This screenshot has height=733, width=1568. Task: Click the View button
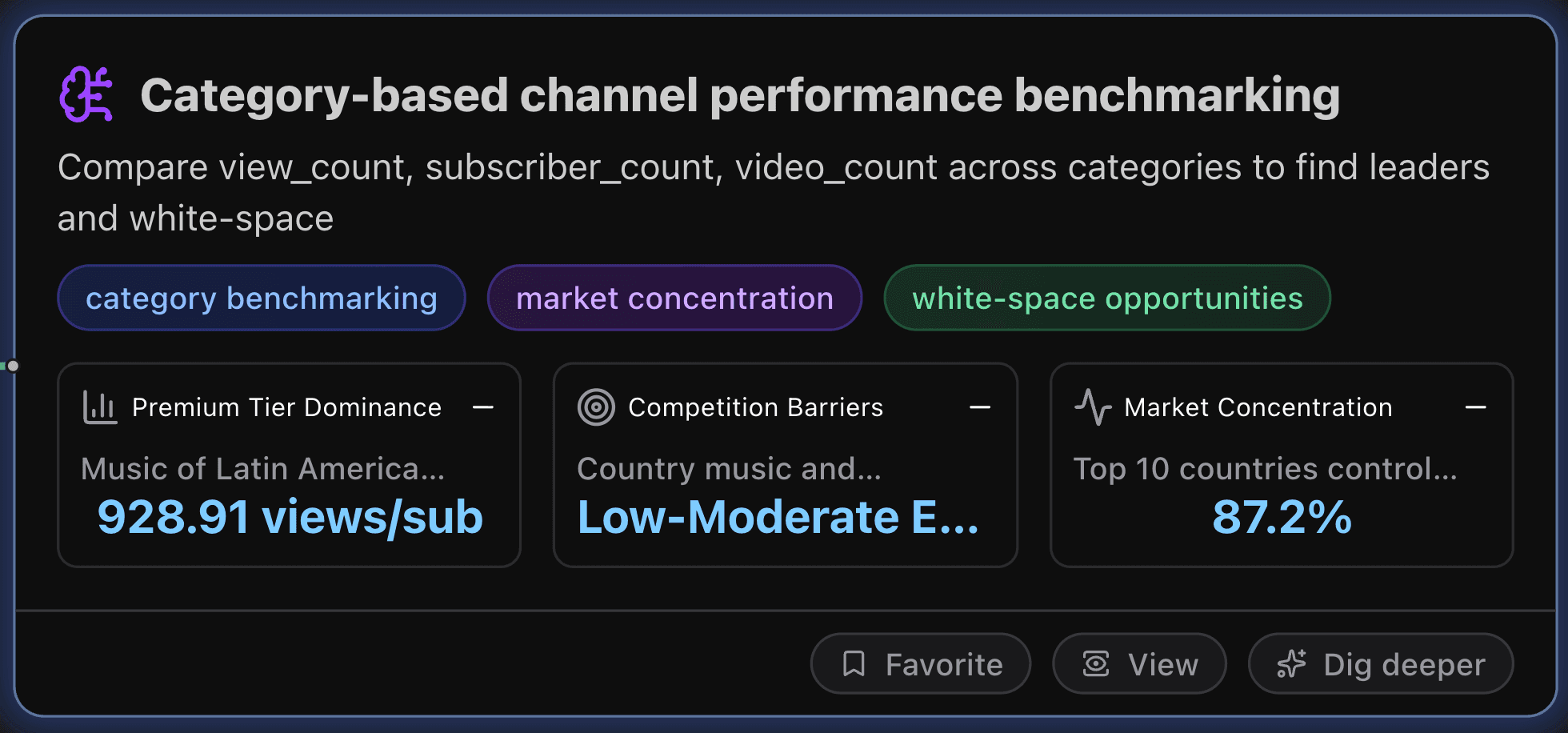tap(1138, 663)
